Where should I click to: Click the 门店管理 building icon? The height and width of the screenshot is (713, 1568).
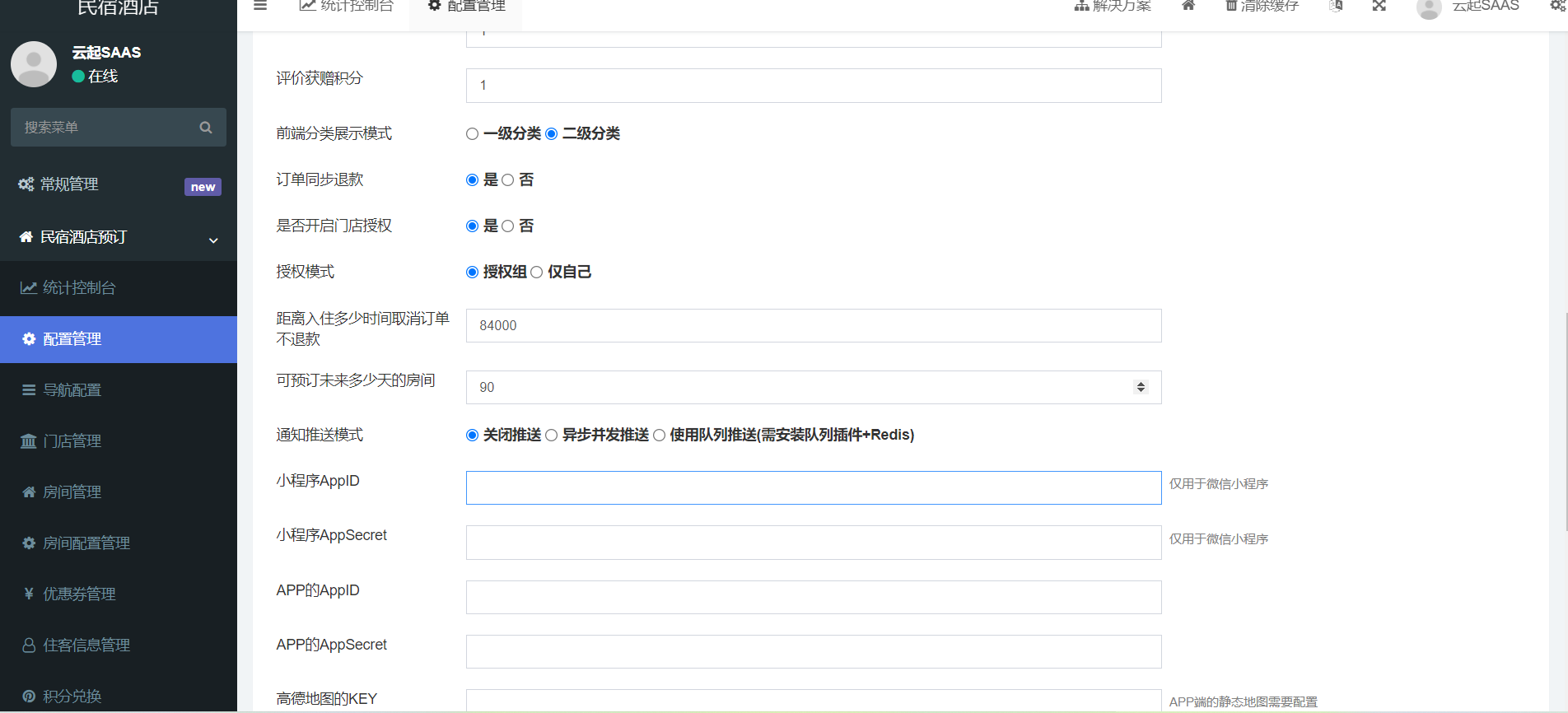[29, 441]
